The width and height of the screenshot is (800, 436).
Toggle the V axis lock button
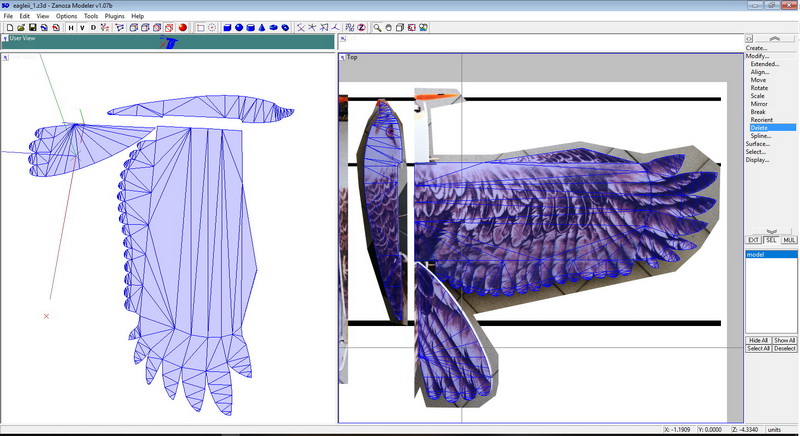tap(82, 28)
